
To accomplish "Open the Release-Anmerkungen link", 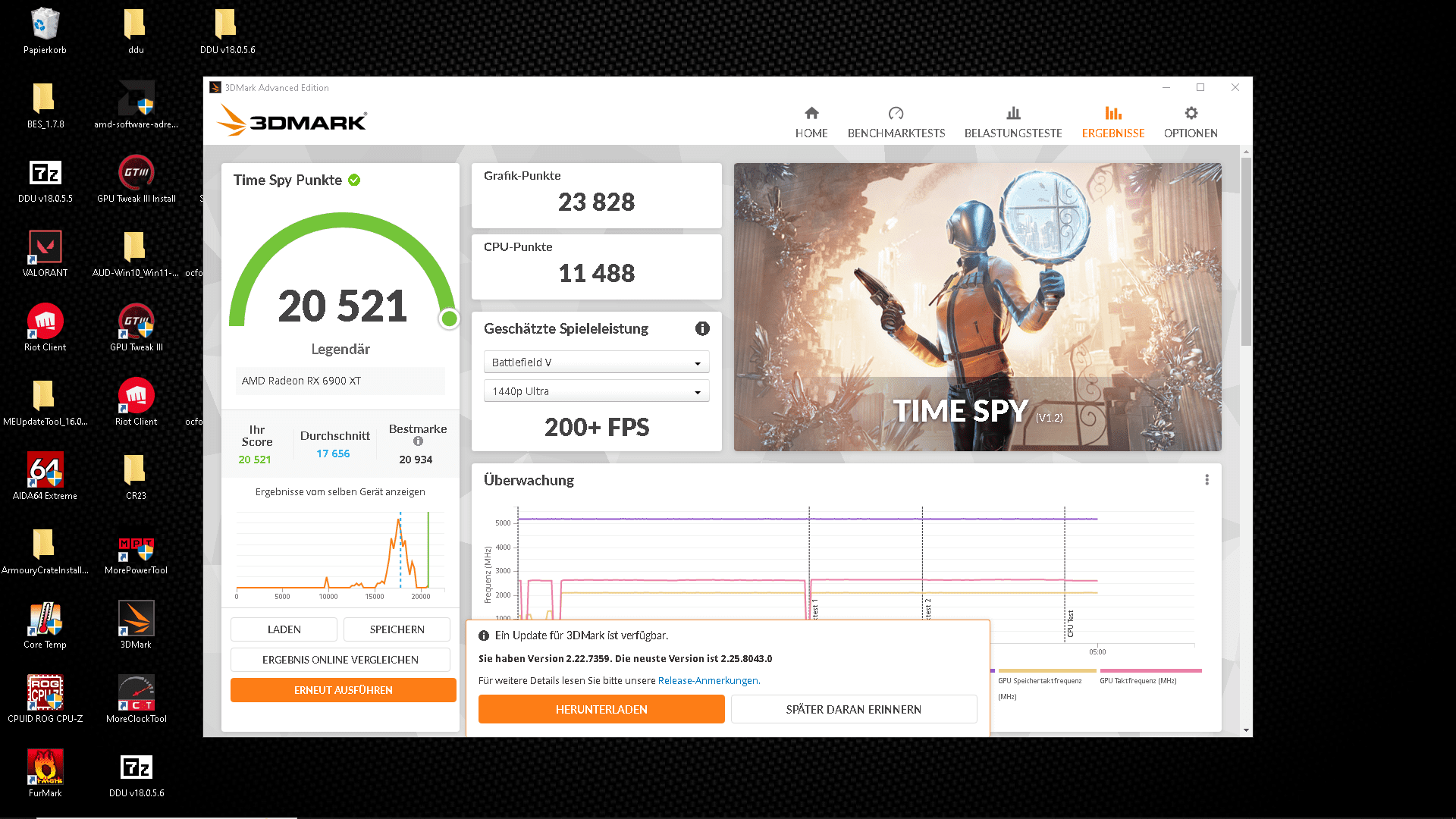I will pyautogui.click(x=708, y=680).
